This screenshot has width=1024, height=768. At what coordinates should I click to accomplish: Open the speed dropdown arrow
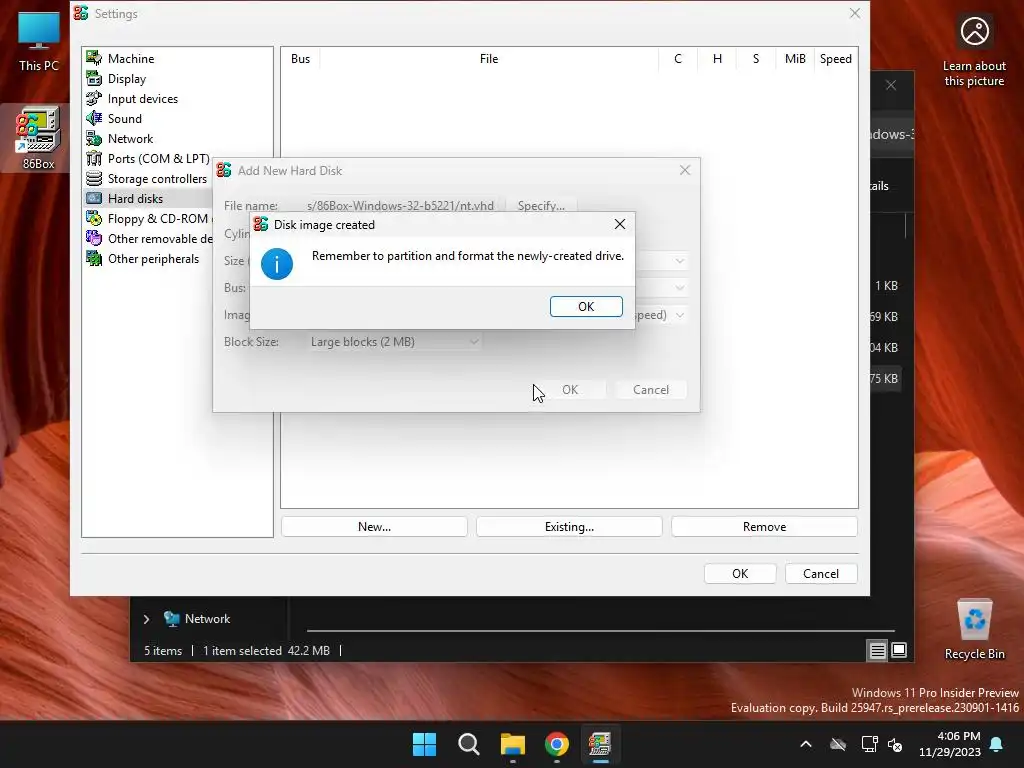[x=679, y=315]
